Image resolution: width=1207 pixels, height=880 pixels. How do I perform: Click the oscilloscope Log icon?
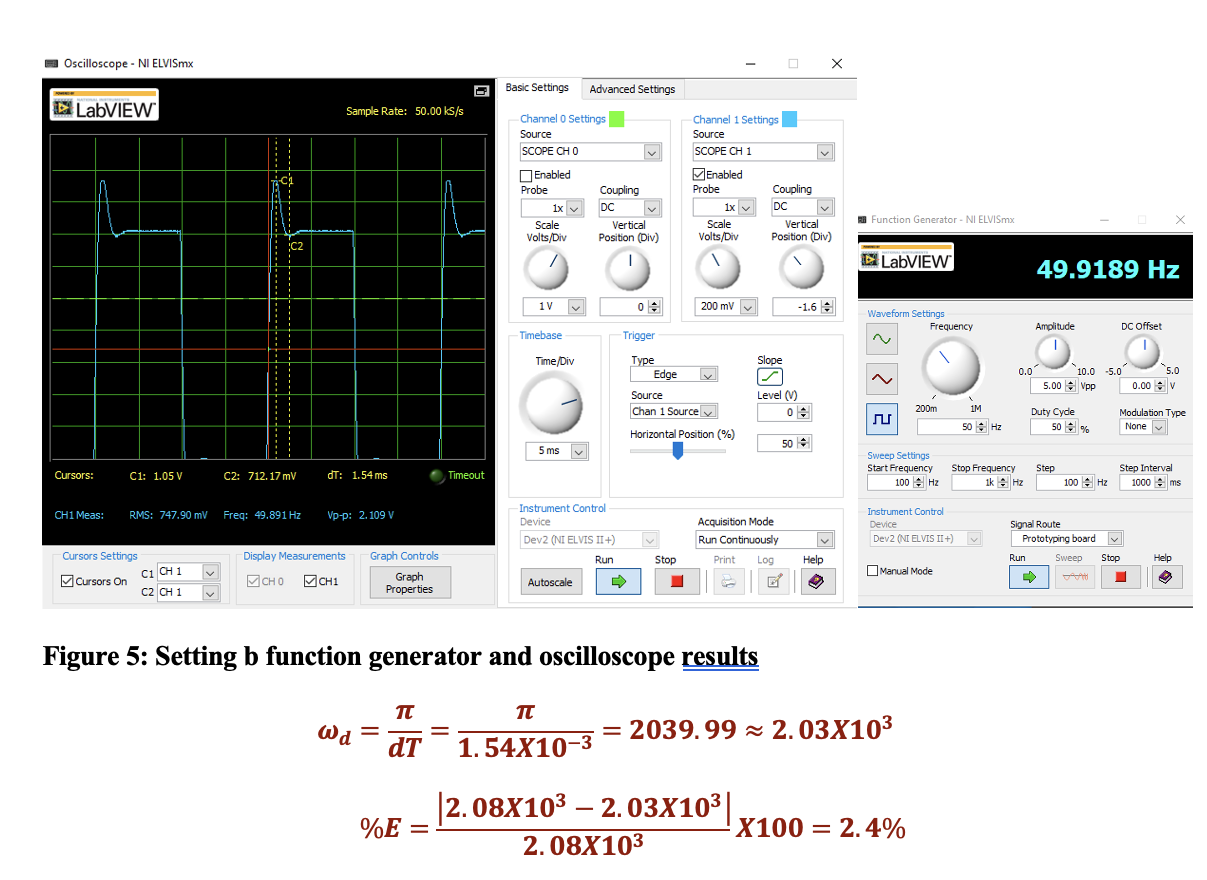772,582
